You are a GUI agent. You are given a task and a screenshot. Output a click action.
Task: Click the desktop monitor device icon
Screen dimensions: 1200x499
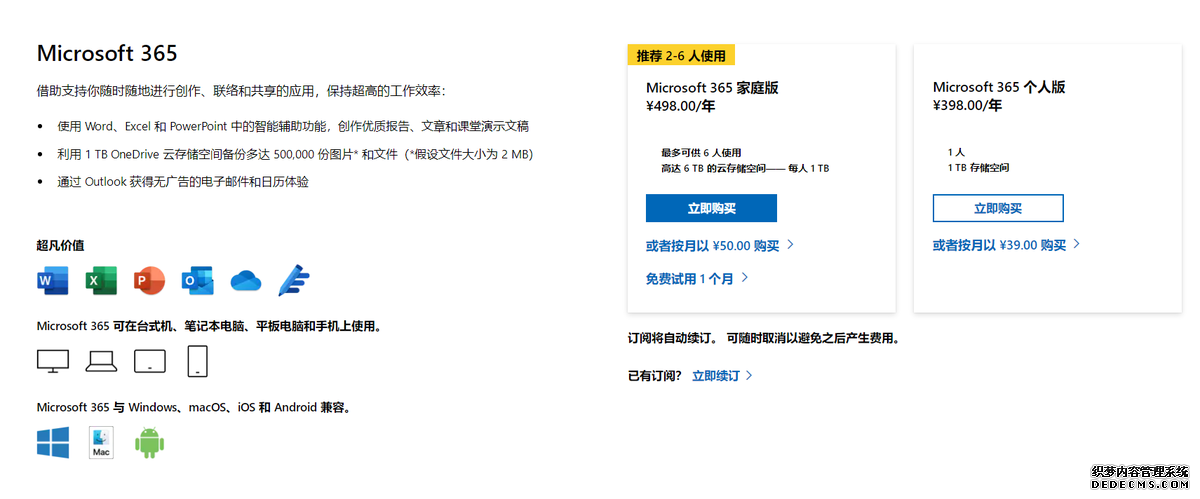click(x=53, y=361)
